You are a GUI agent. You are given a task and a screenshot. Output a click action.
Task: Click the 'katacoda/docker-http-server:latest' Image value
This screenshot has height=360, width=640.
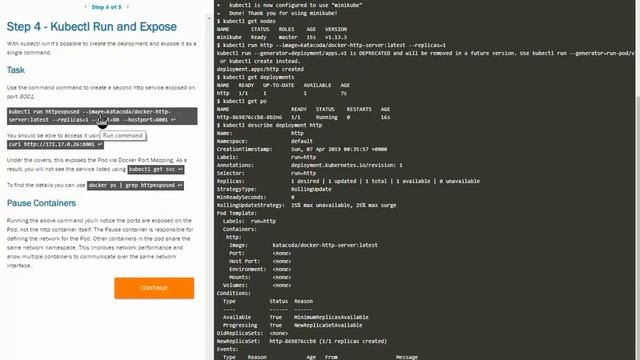(x=325, y=245)
